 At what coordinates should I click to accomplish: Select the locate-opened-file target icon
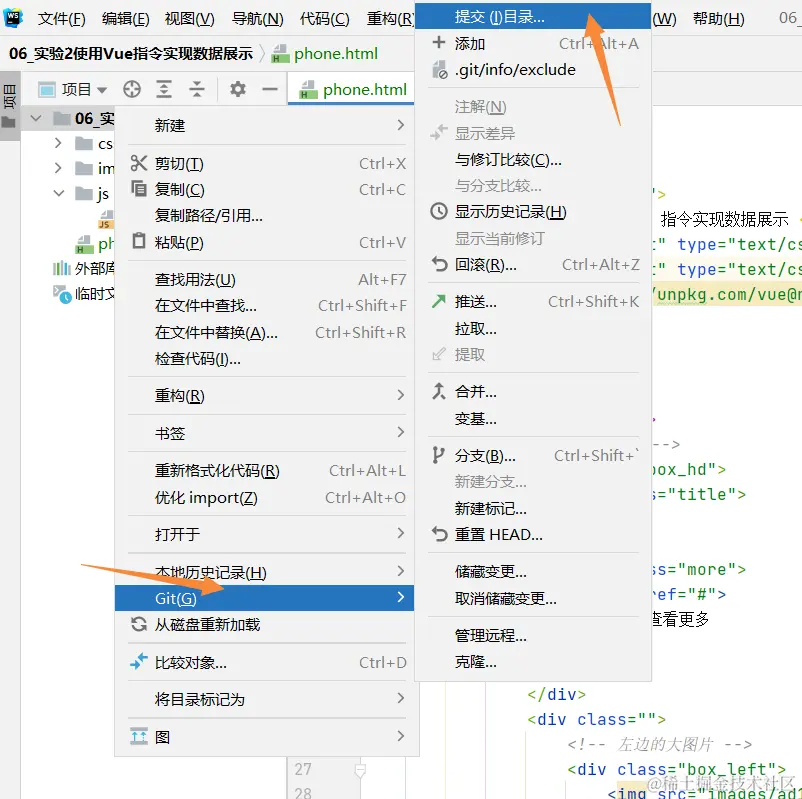[x=131, y=90]
